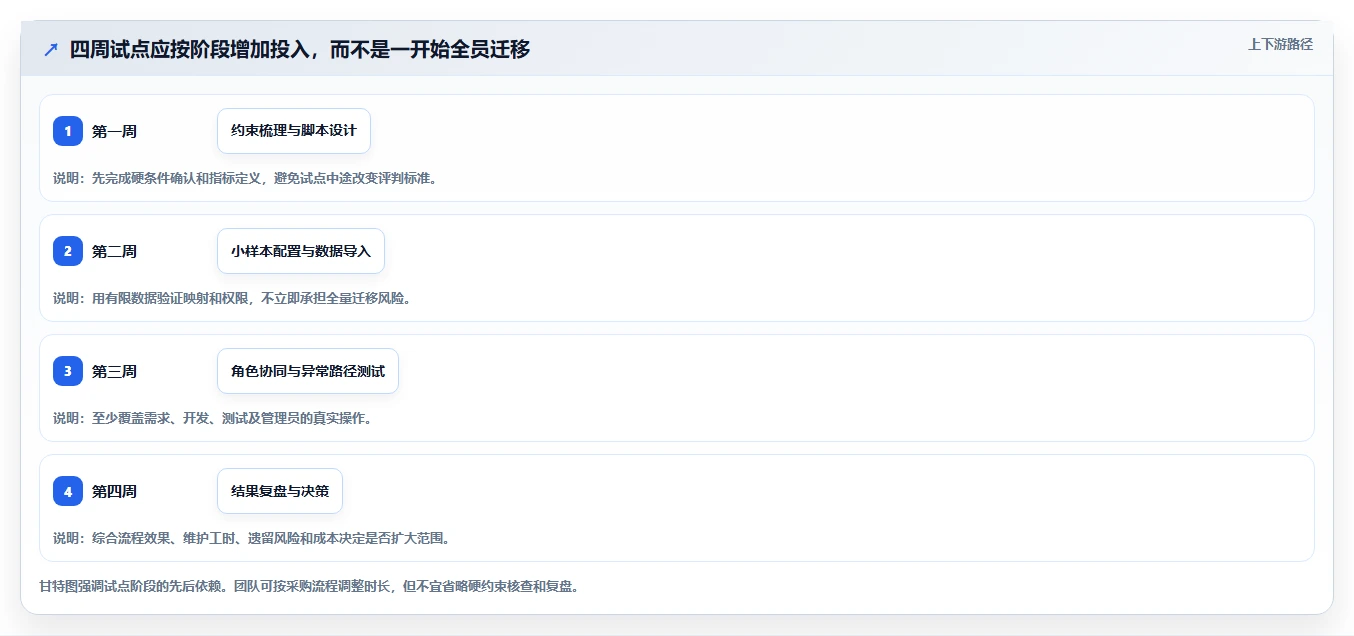Click the step 2 number badge
This screenshot has width=1354, height=636.
coord(68,251)
